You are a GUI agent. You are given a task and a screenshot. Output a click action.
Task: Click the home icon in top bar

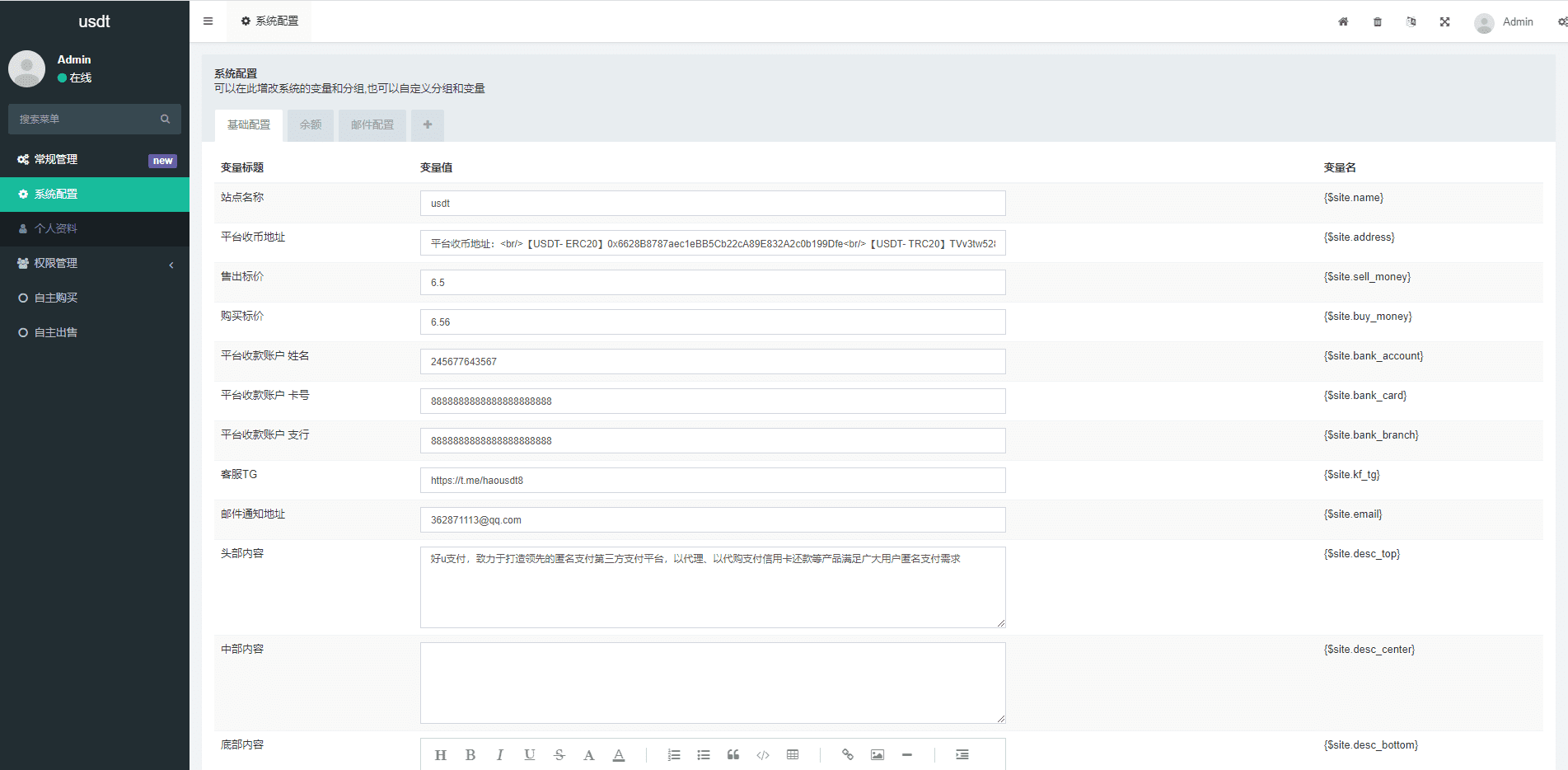coord(1343,22)
